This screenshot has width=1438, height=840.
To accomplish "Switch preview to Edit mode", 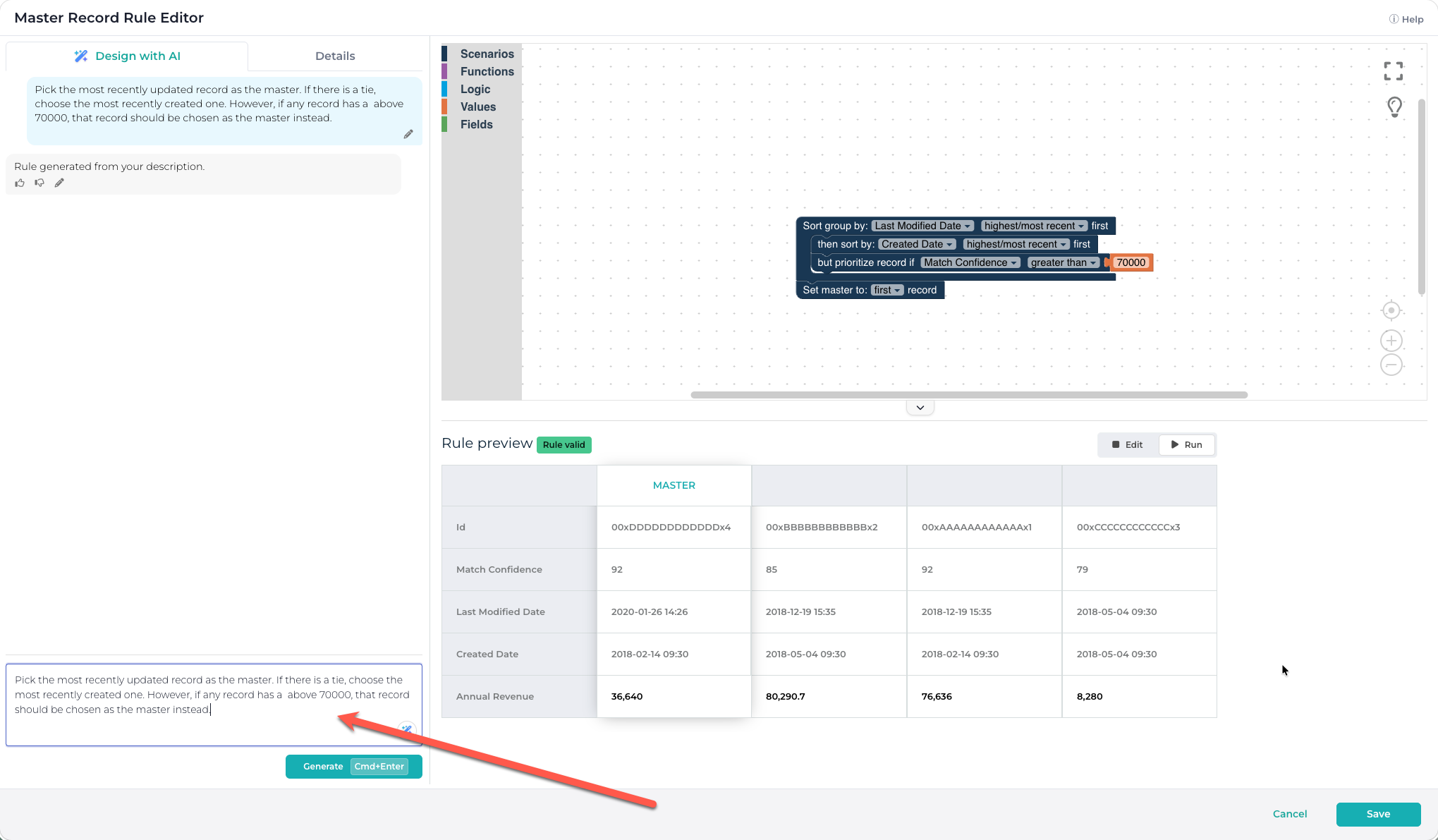I will click(1127, 445).
